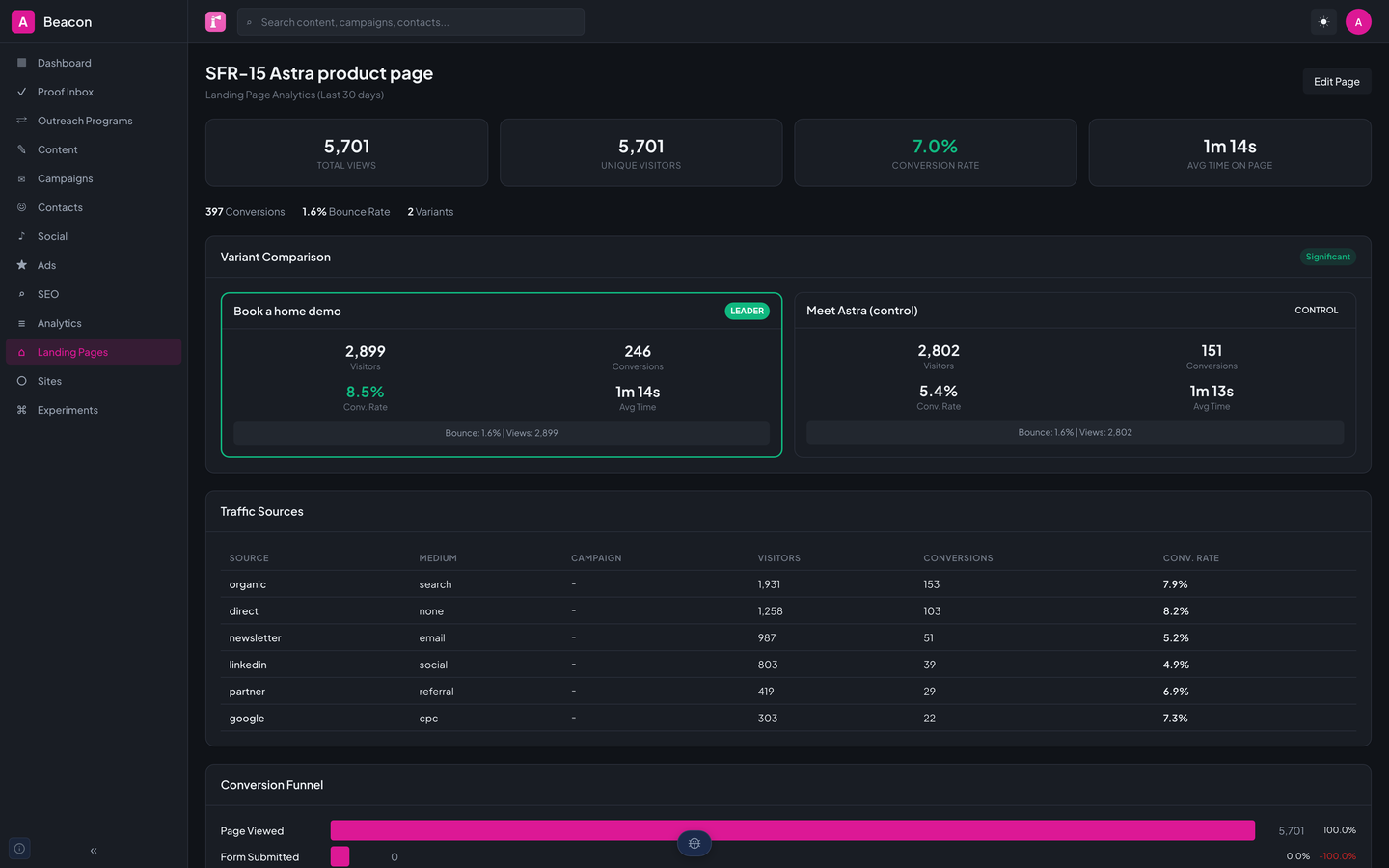Focus the search content, campaigns, contacts field
The width and height of the screenshot is (1389, 868).
(x=411, y=22)
